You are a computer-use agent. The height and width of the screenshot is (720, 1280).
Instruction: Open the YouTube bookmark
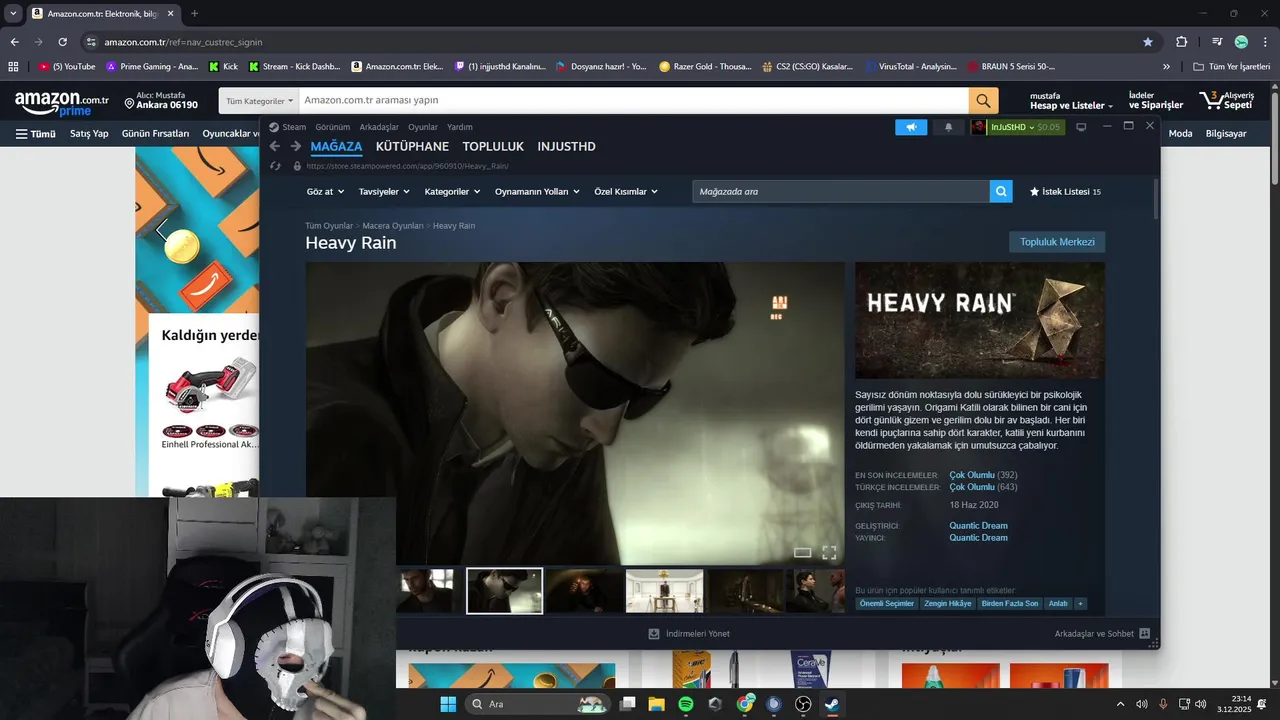[x=67, y=67]
